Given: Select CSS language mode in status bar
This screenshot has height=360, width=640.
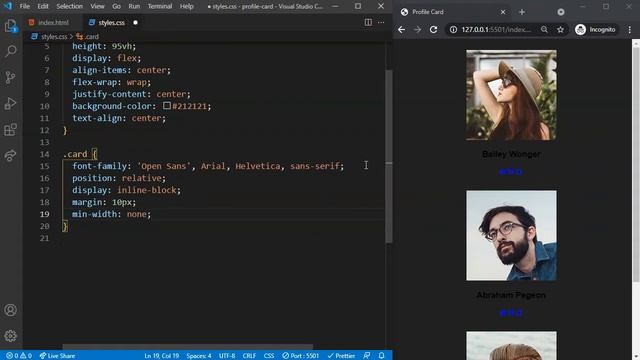Looking at the screenshot, I should (269, 356).
